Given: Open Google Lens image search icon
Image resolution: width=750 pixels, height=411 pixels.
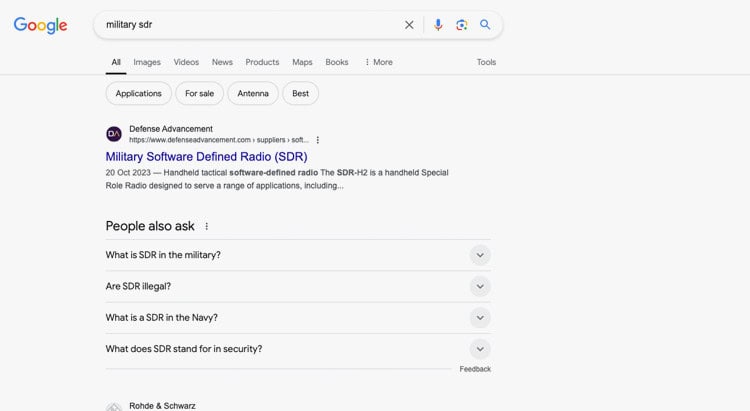Looking at the screenshot, I should [461, 25].
